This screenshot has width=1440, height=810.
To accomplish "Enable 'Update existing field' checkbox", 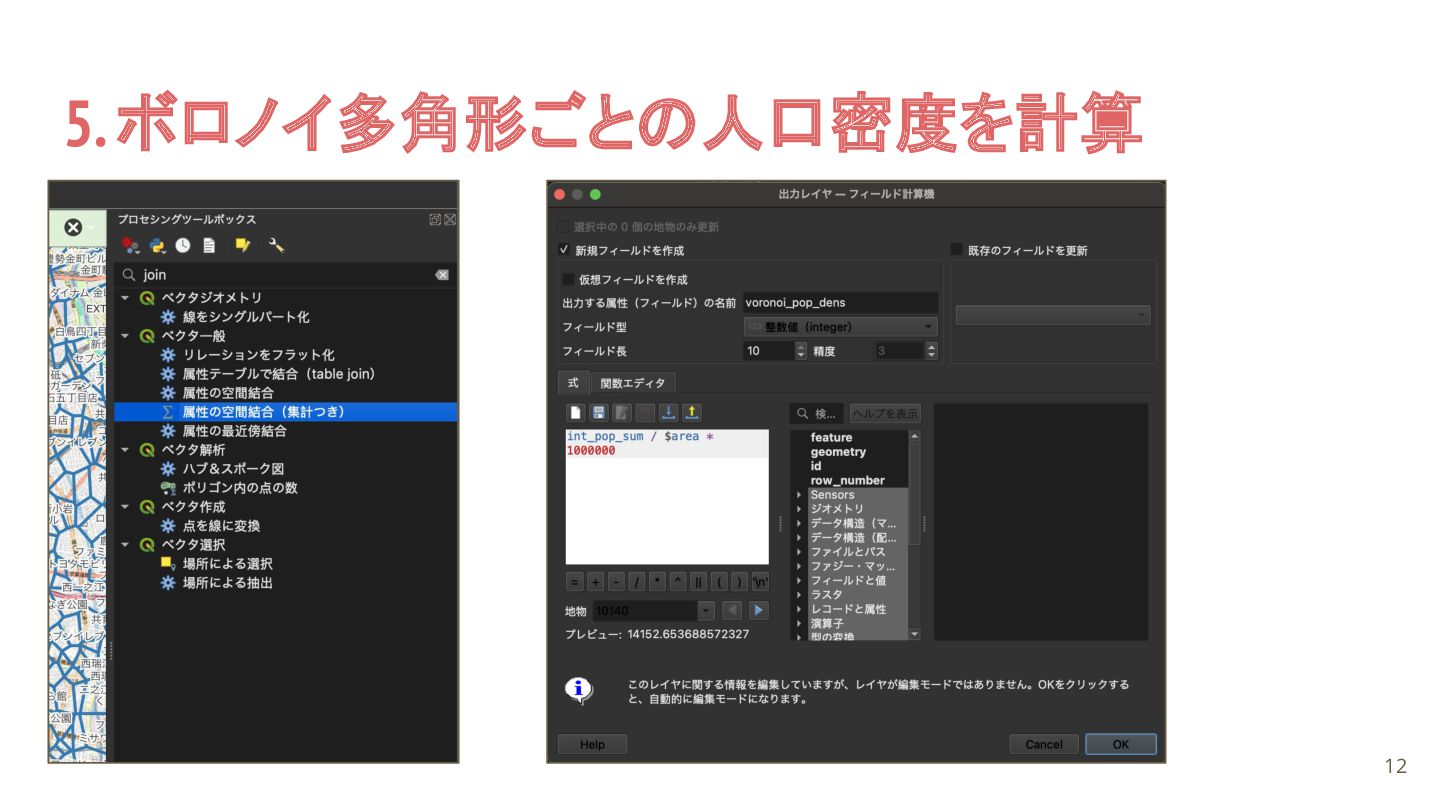I will [956, 250].
